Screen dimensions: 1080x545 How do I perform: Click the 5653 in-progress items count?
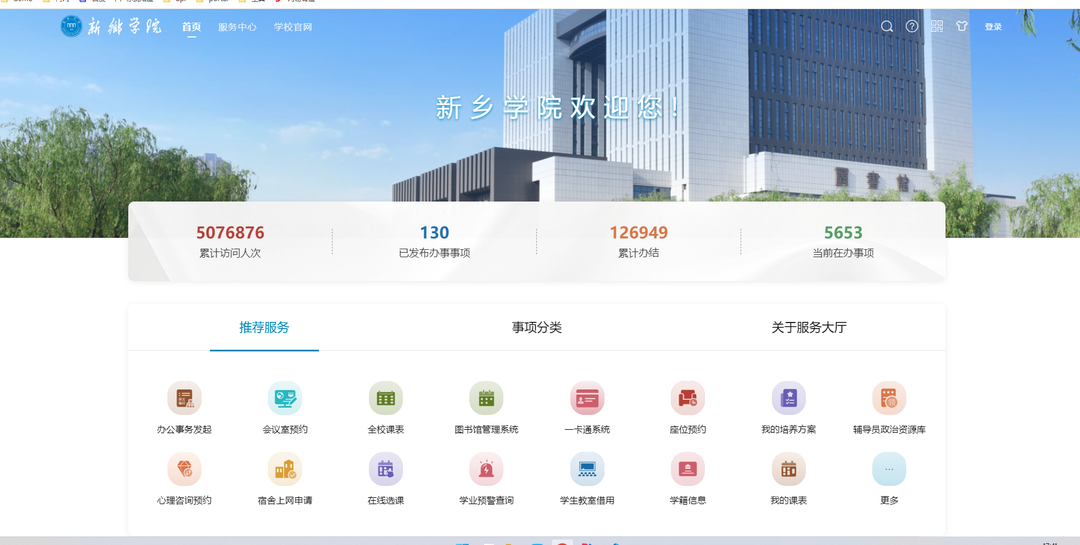[x=843, y=233]
